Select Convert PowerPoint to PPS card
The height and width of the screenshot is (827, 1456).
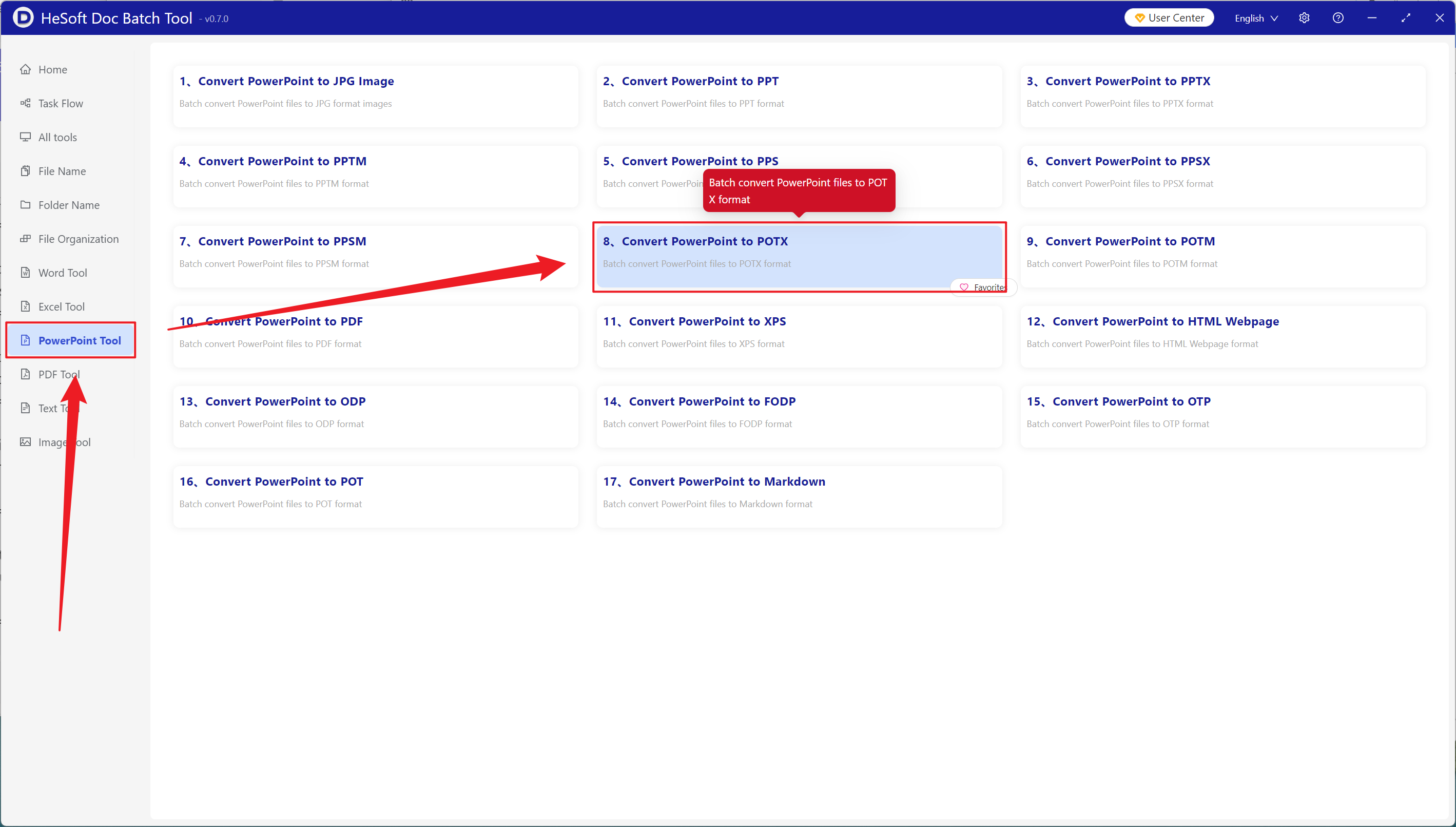coord(799,176)
